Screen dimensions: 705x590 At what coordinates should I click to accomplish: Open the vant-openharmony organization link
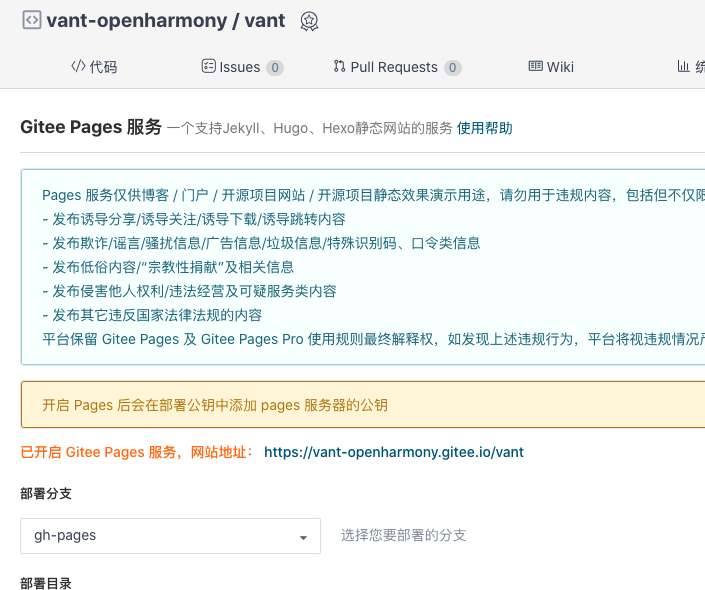tap(137, 21)
